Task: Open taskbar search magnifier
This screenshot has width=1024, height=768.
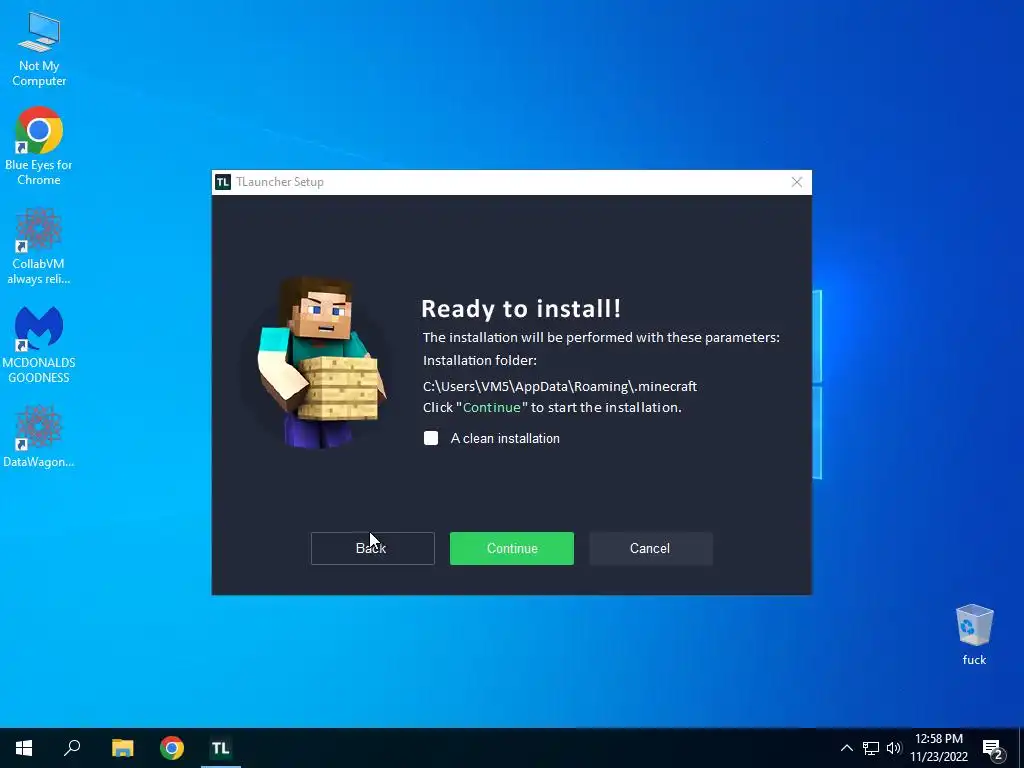Action: click(x=72, y=748)
